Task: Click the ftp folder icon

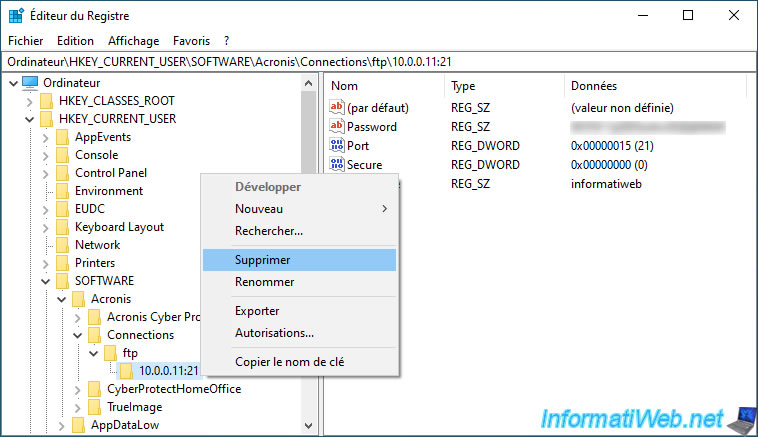Action: click(111, 353)
